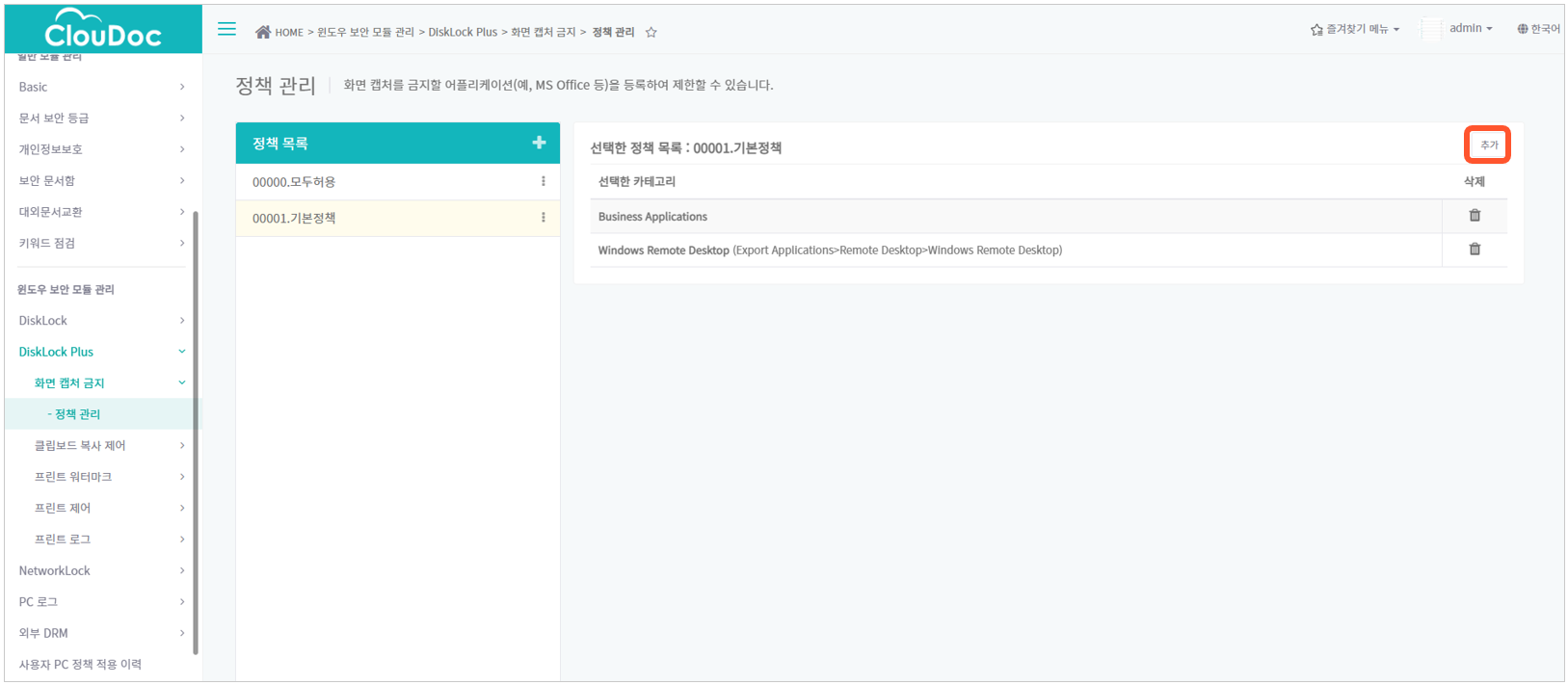Delete Business Applications category with trash icon

[x=1475, y=216]
